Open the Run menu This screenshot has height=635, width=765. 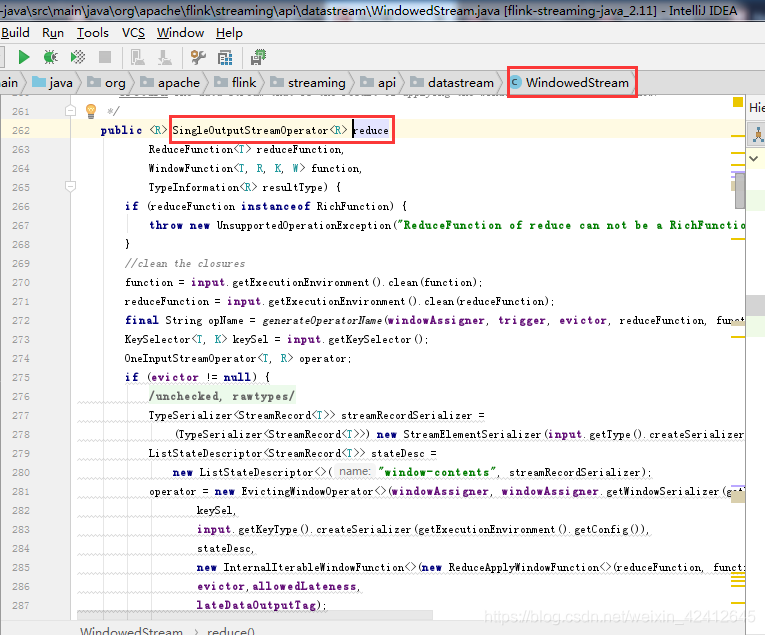[53, 33]
